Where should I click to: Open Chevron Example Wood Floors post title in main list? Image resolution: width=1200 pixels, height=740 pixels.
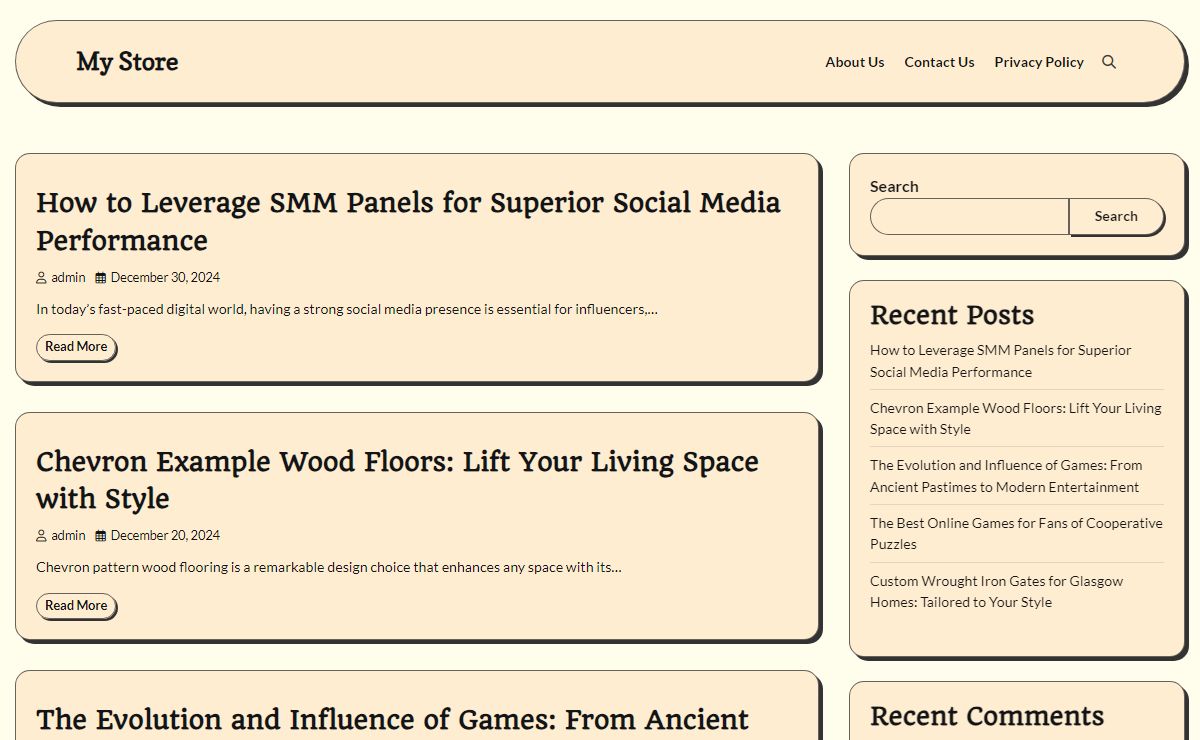pos(397,480)
